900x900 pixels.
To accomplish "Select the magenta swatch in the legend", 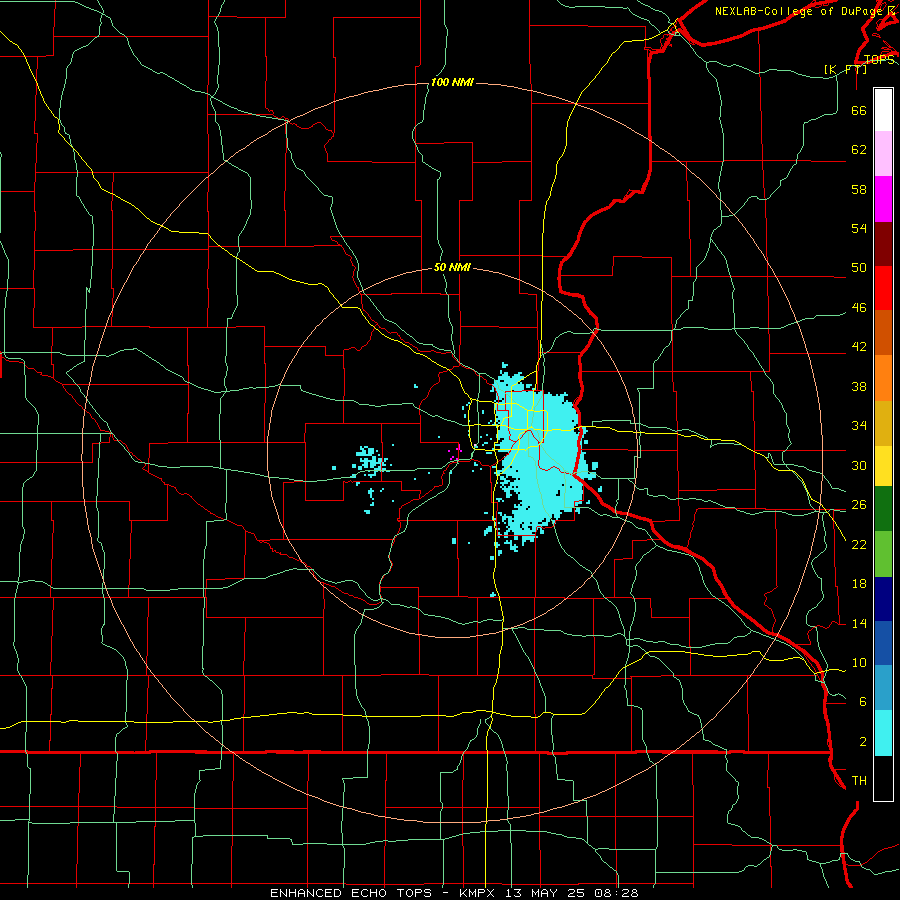I will pyautogui.click(x=883, y=199).
